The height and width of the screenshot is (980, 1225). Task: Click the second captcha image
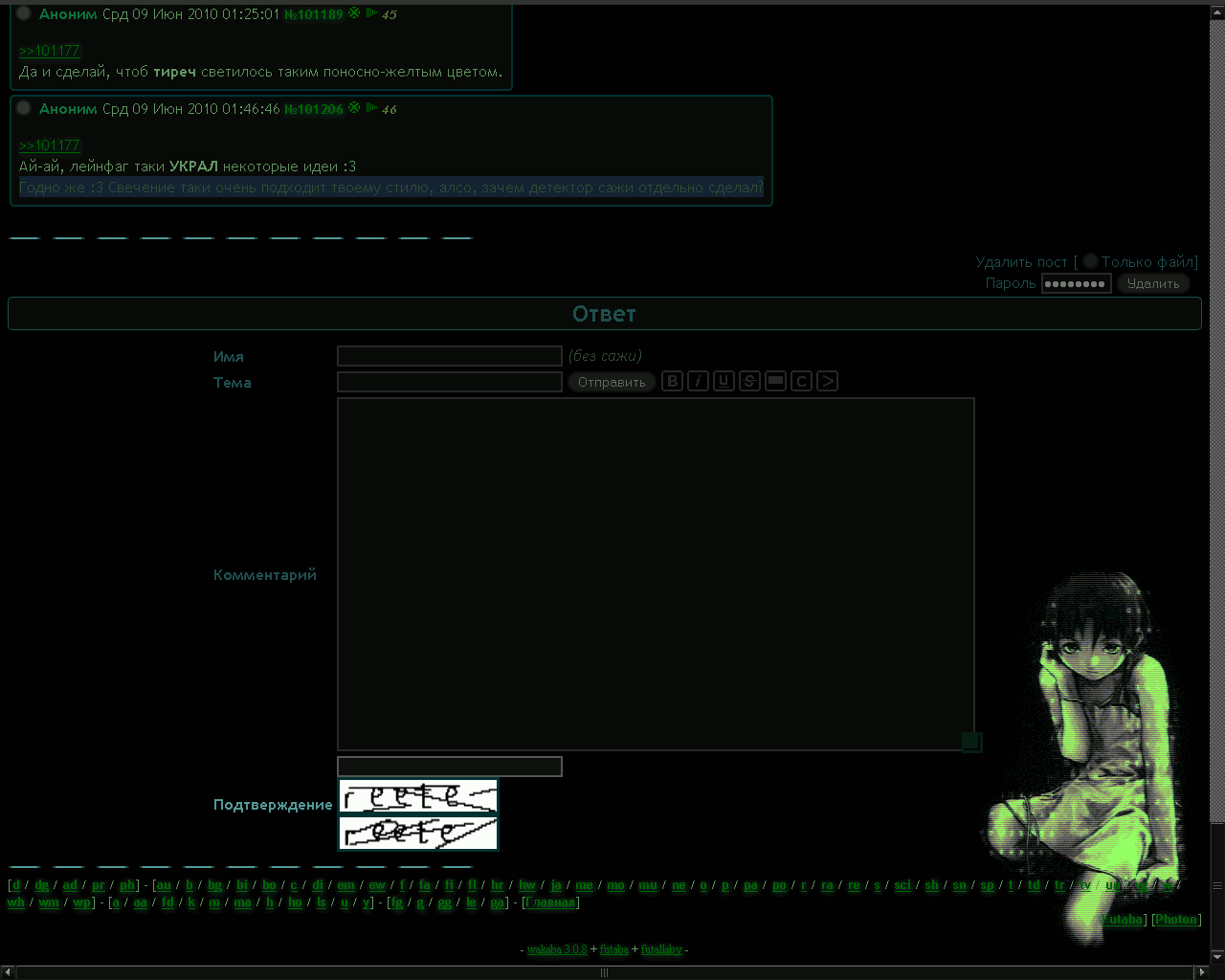418,833
